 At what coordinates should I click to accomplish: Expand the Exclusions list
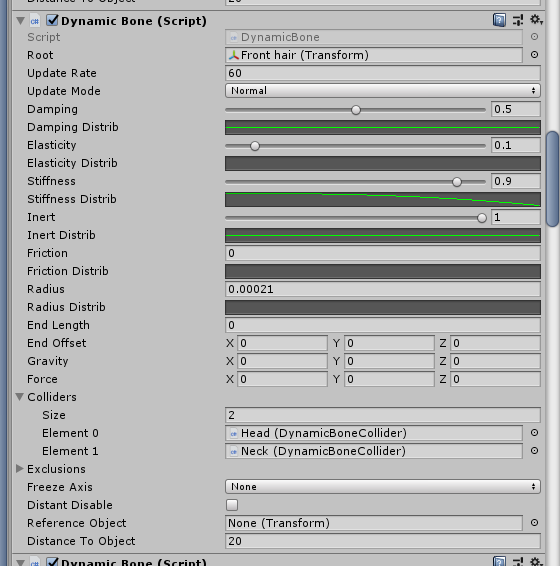click(x=20, y=469)
